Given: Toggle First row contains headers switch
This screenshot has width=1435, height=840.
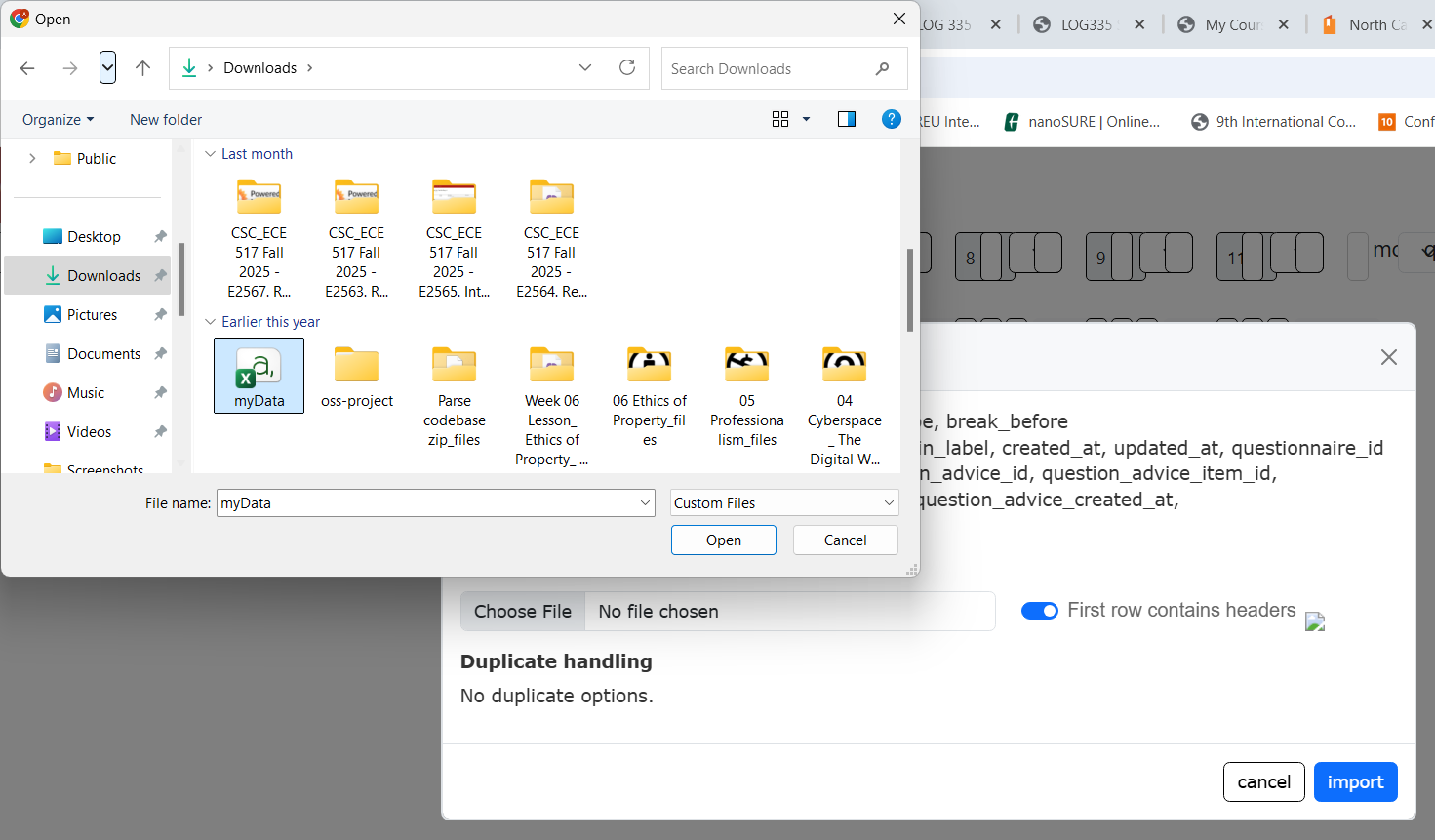Looking at the screenshot, I should pos(1039,611).
